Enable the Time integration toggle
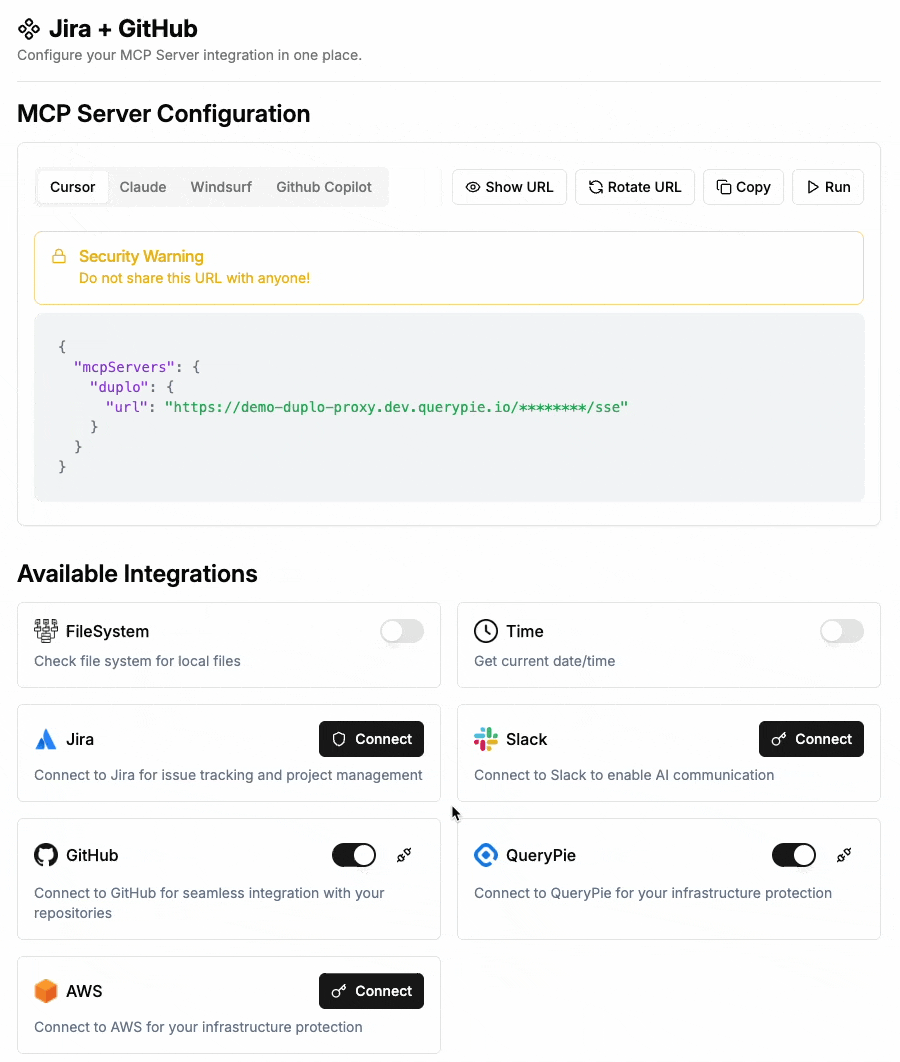This screenshot has height=1062, width=900. (x=841, y=631)
